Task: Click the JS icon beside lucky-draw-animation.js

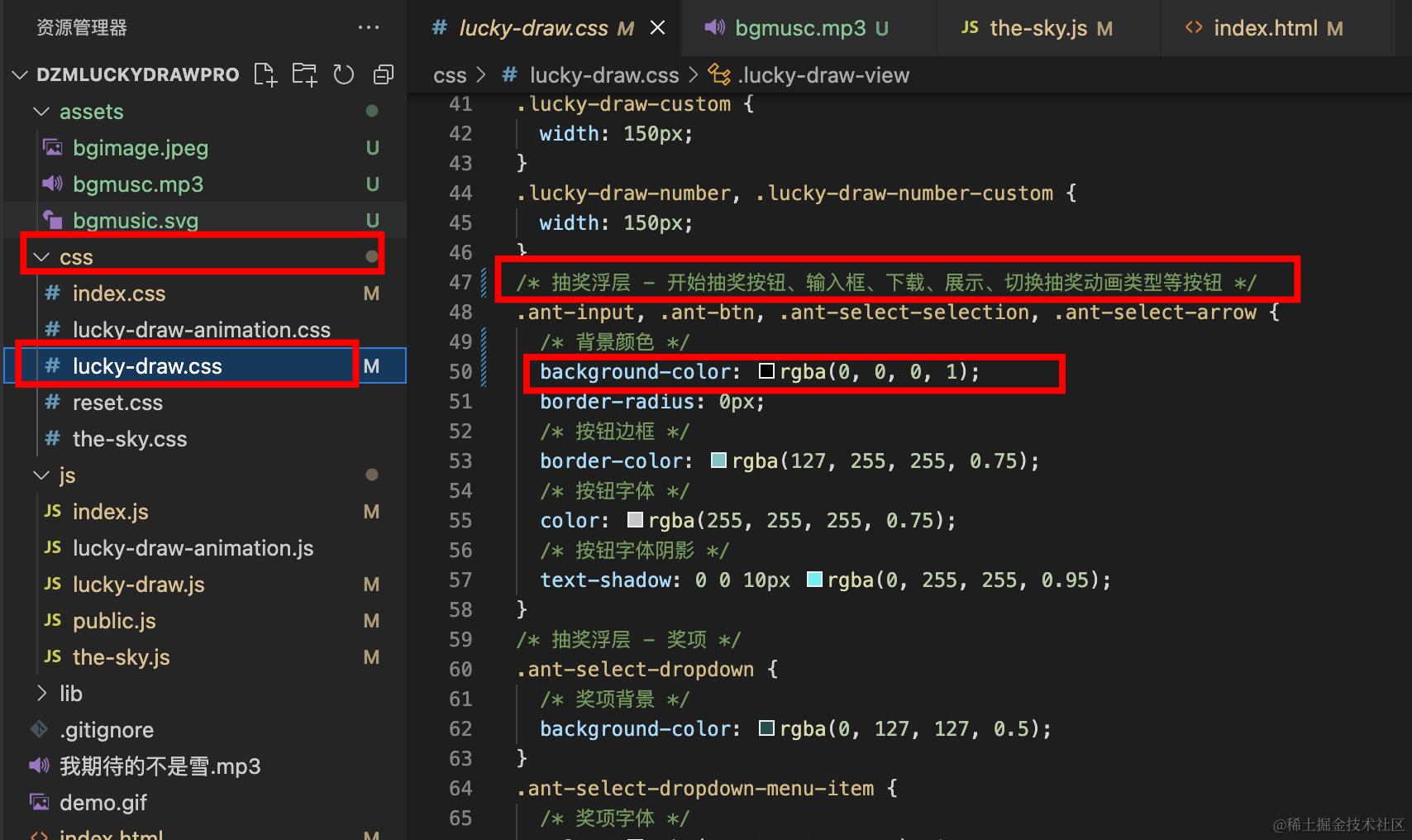Action: click(x=53, y=548)
